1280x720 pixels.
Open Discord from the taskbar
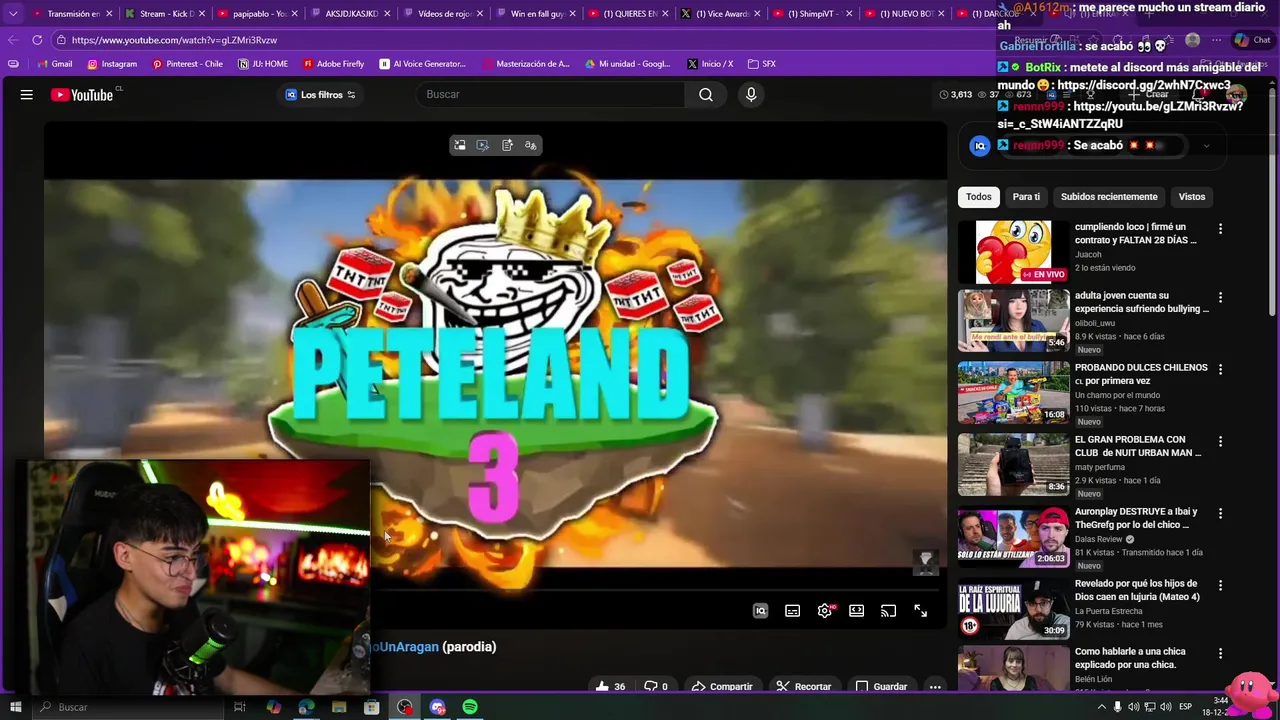[437, 707]
